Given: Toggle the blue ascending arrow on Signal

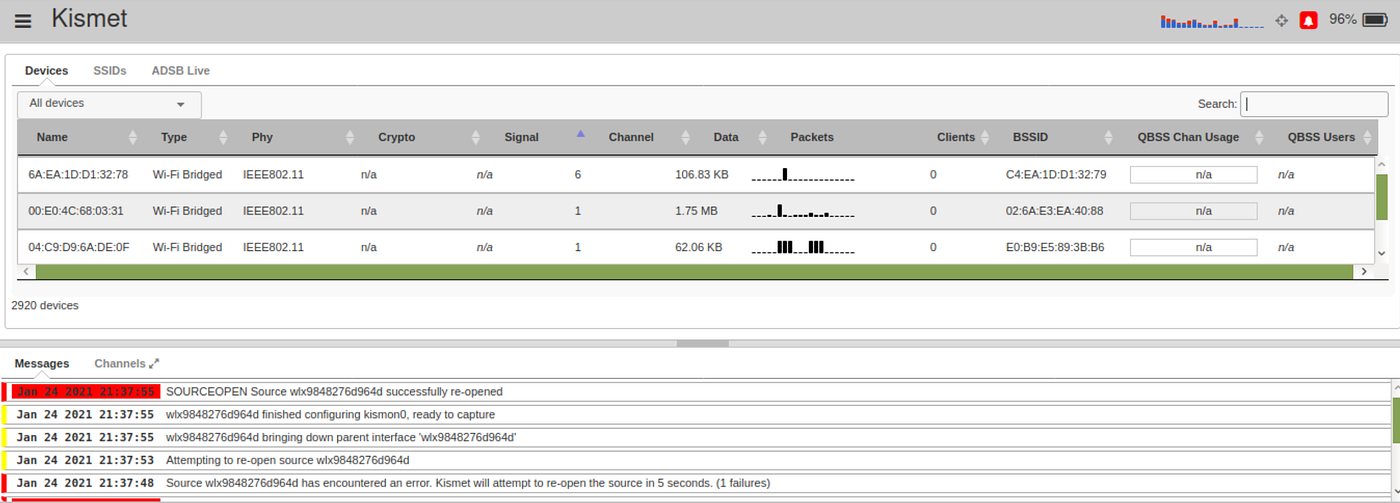Looking at the screenshot, I should (580, 133).
